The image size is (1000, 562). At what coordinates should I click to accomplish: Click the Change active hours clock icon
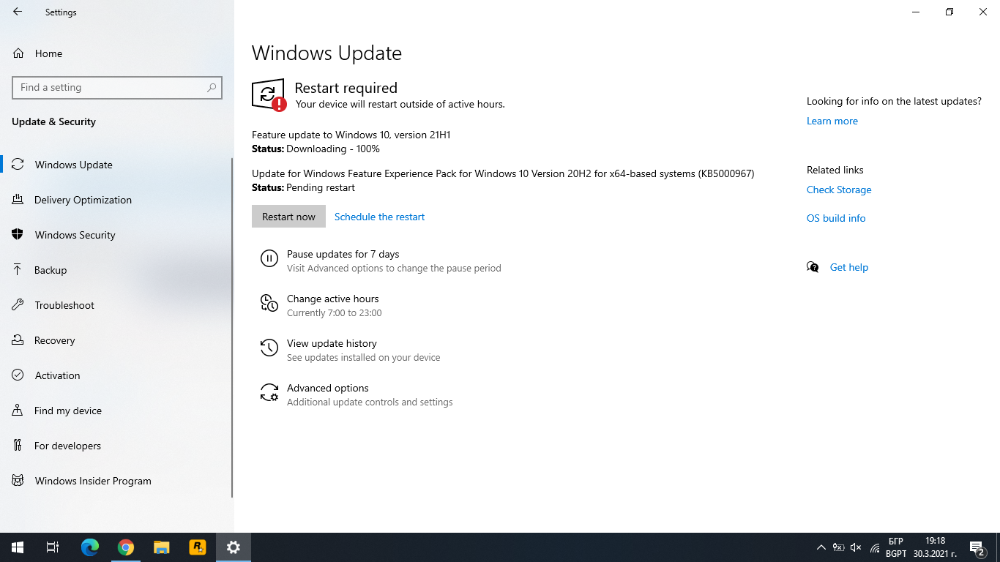[269, 303]
